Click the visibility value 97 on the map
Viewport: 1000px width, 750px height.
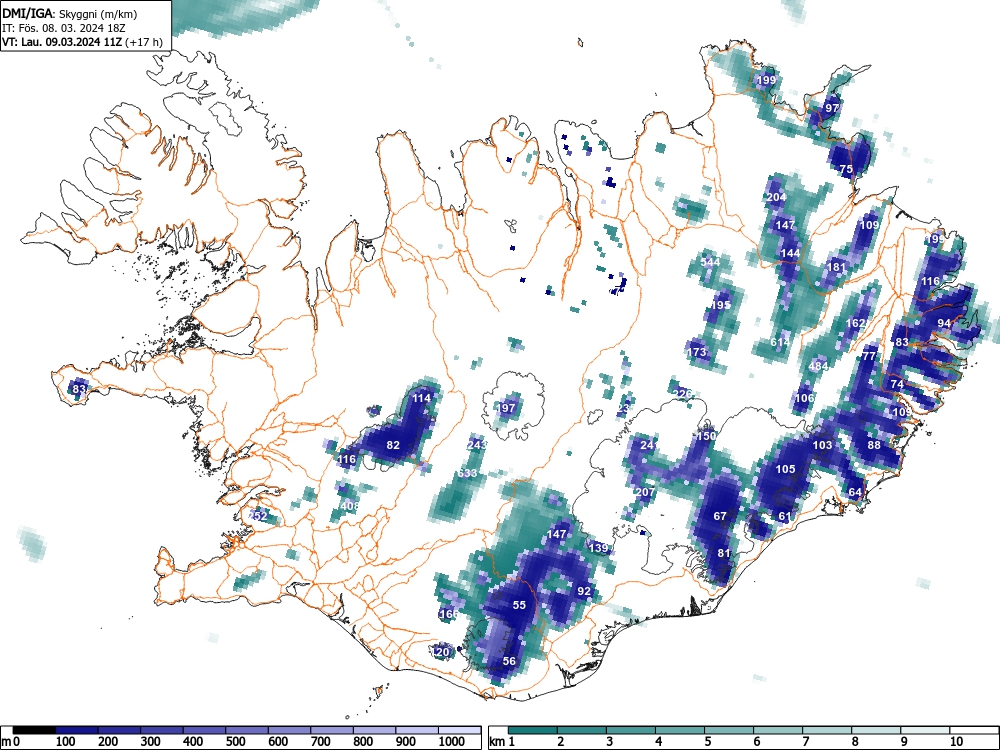pos(832,108)
